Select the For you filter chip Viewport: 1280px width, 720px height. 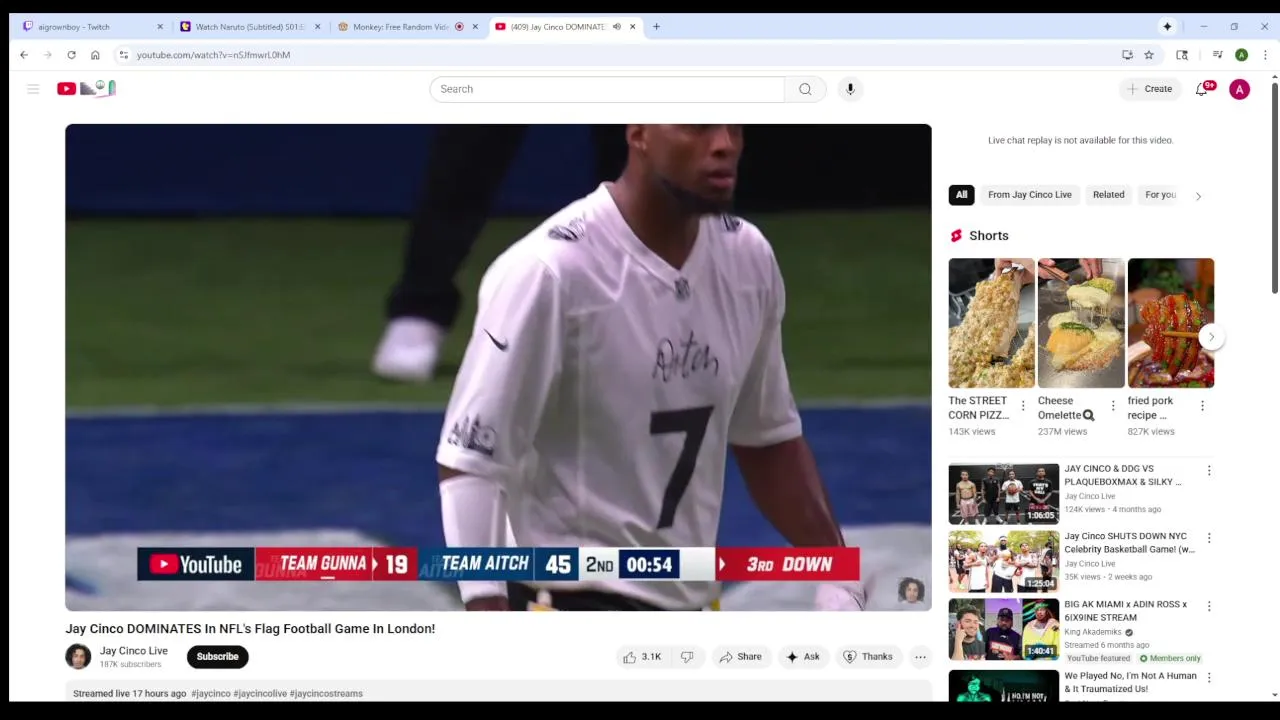[x=1160, y=195]
